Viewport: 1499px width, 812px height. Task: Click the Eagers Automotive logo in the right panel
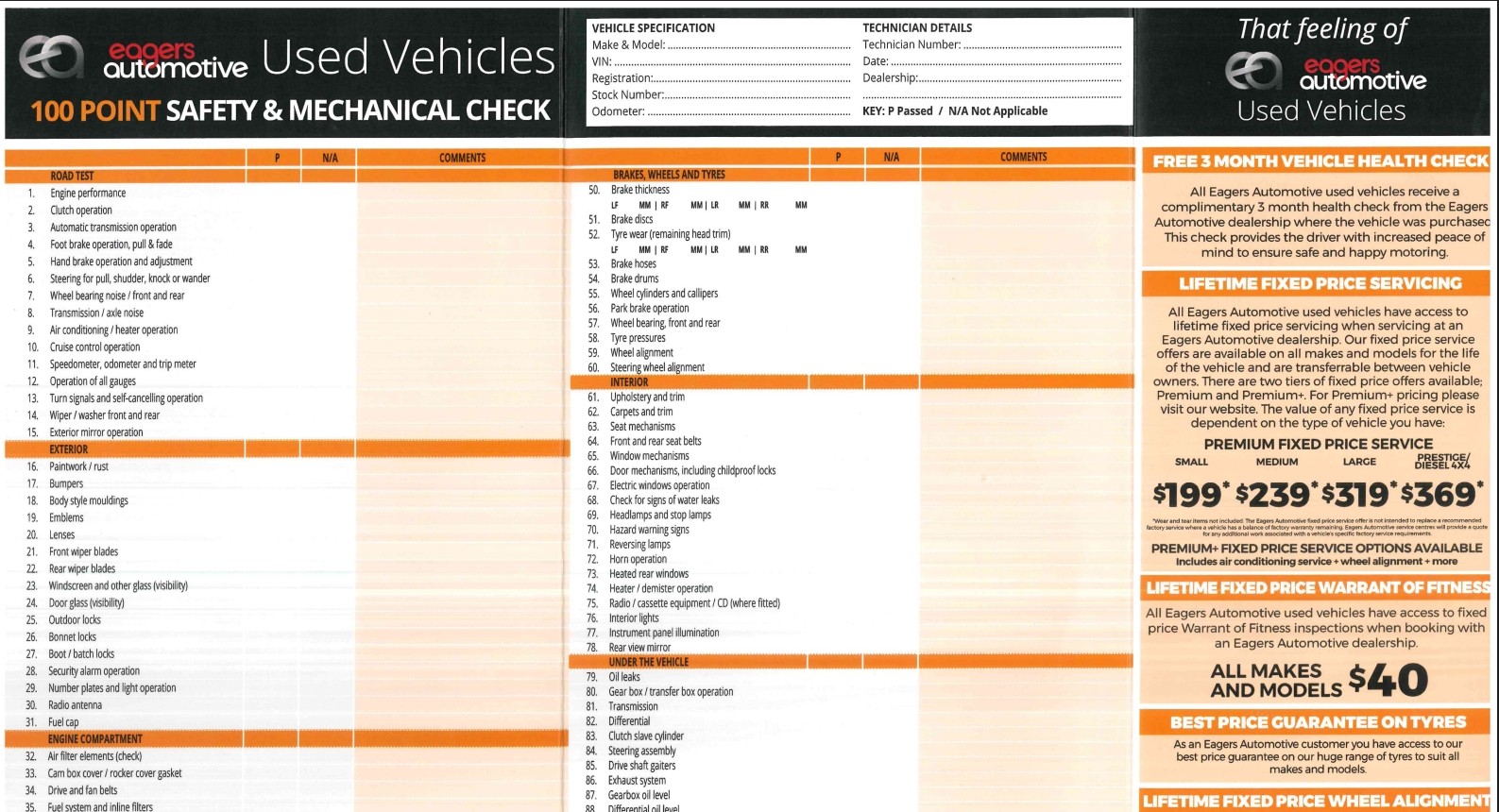click(1324, 72)
